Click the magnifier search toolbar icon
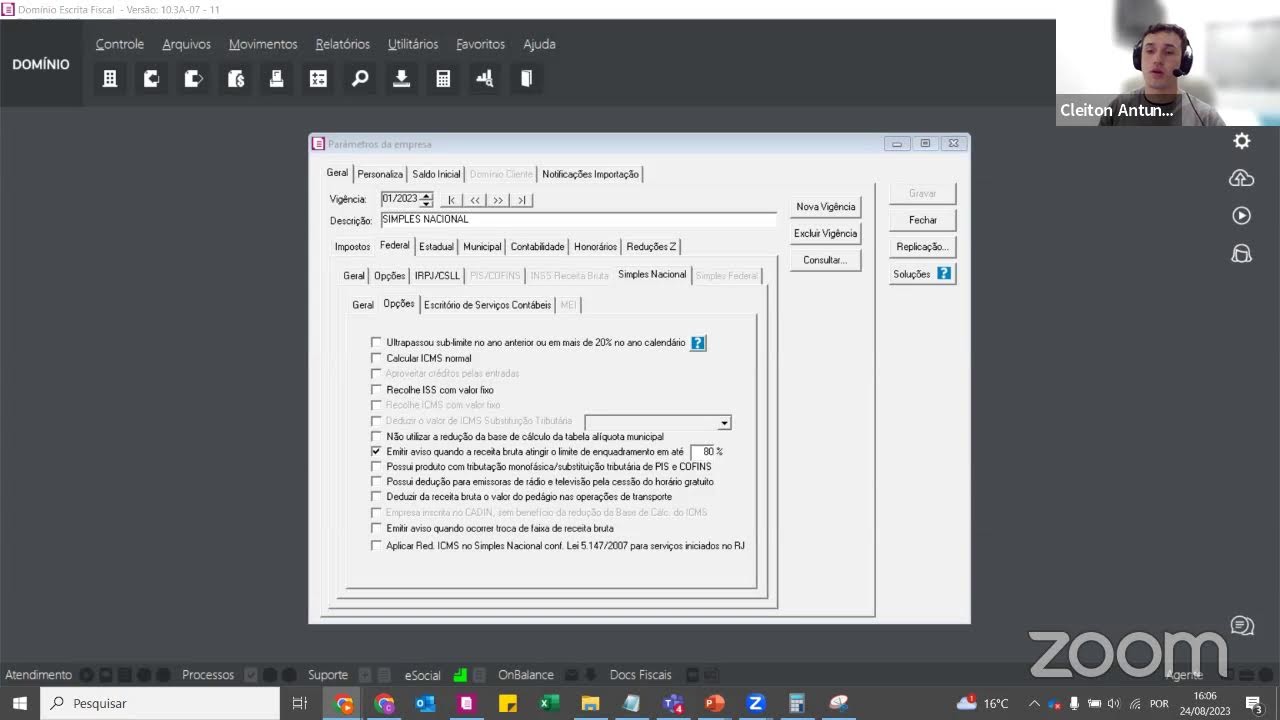This screenshot has width=1280, height=720. tap(360, 79)
